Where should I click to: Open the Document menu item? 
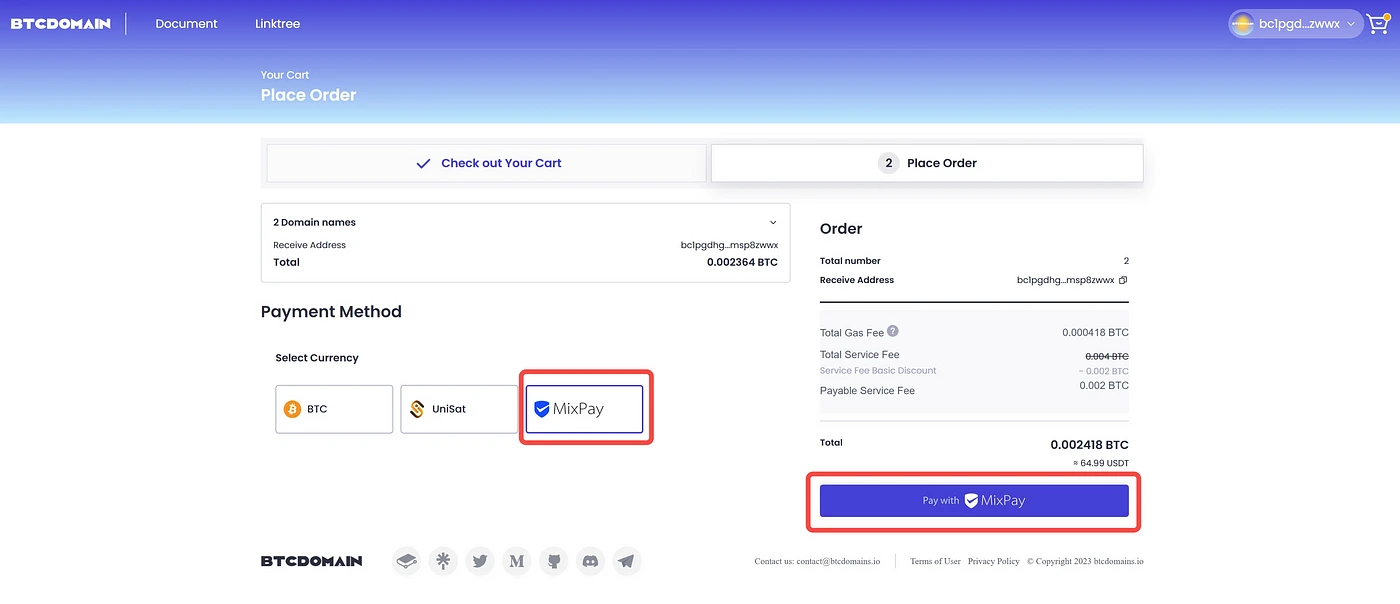[x=186, y=24]
